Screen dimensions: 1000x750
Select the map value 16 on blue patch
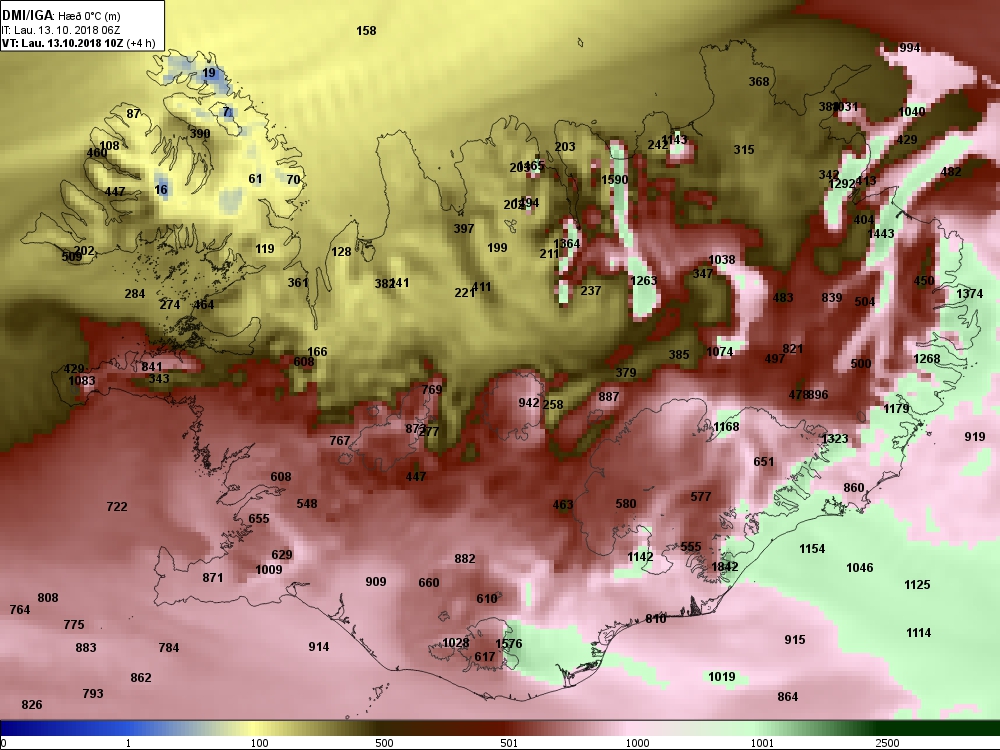click(161, 190)
